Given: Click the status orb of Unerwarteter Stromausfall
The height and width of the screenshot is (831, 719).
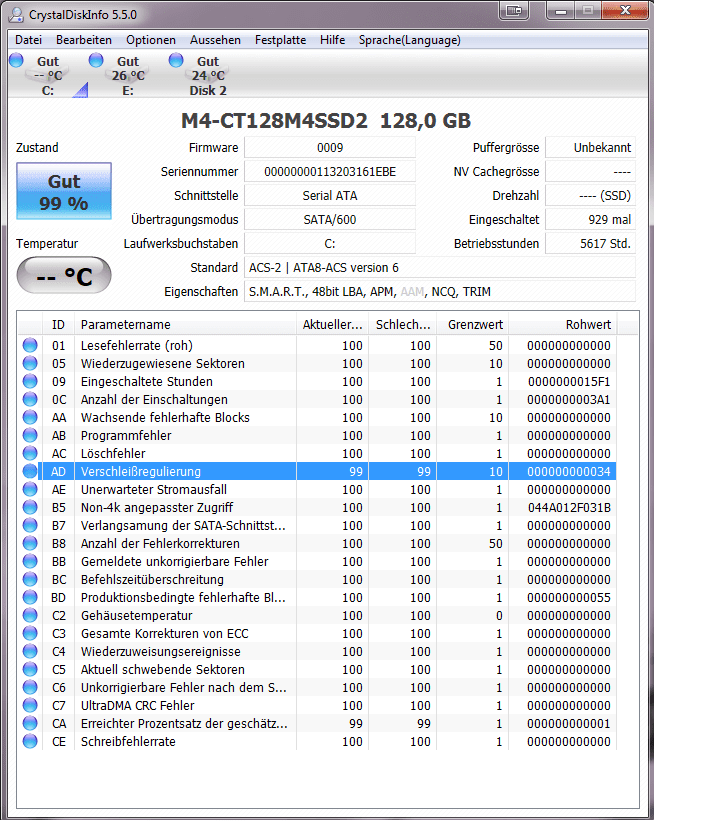Looking at the screenshot, I should point(30,490).
